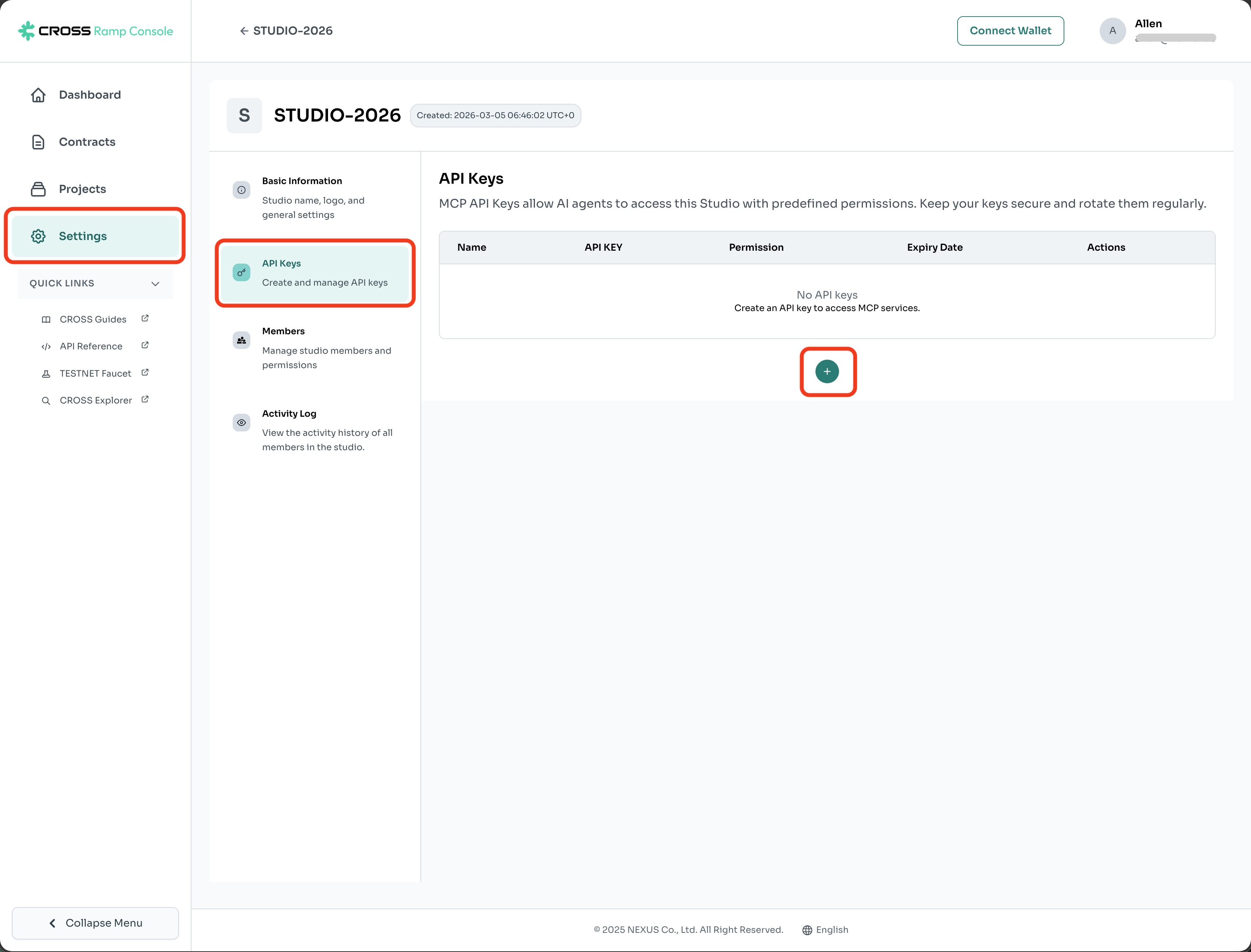The height and width of the screenshot is (952, 1251).
Task: Click the Projects box icon
Action: click(x=38, y=189)
